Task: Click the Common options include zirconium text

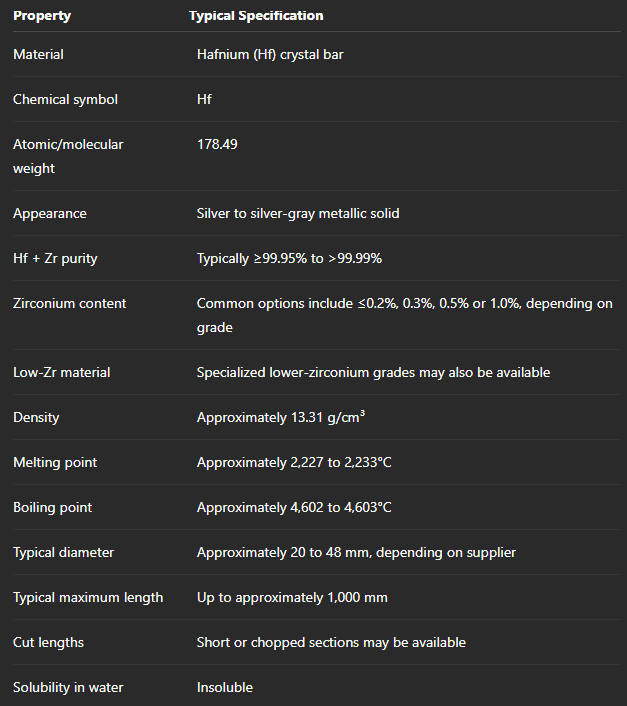Action: [405, 315]
